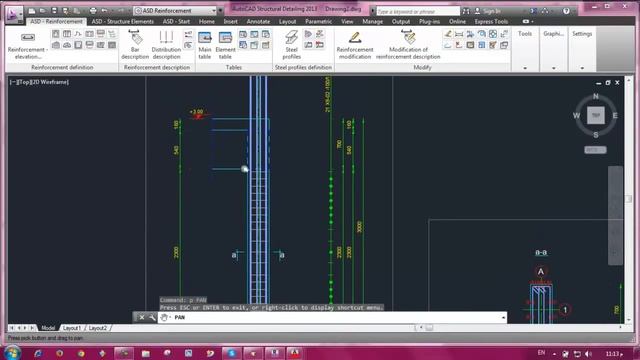This screenshot has width=640, height=360.
Task: Open the Insert ribbon tab
Action: pyautogui.click(x=231, y=21)
